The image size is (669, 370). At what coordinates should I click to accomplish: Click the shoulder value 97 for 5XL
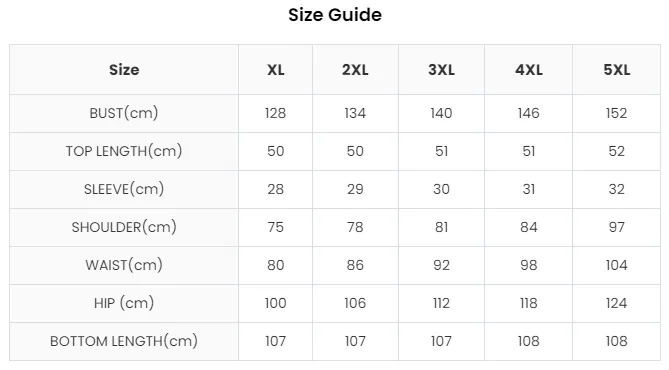tap(617, 227)
